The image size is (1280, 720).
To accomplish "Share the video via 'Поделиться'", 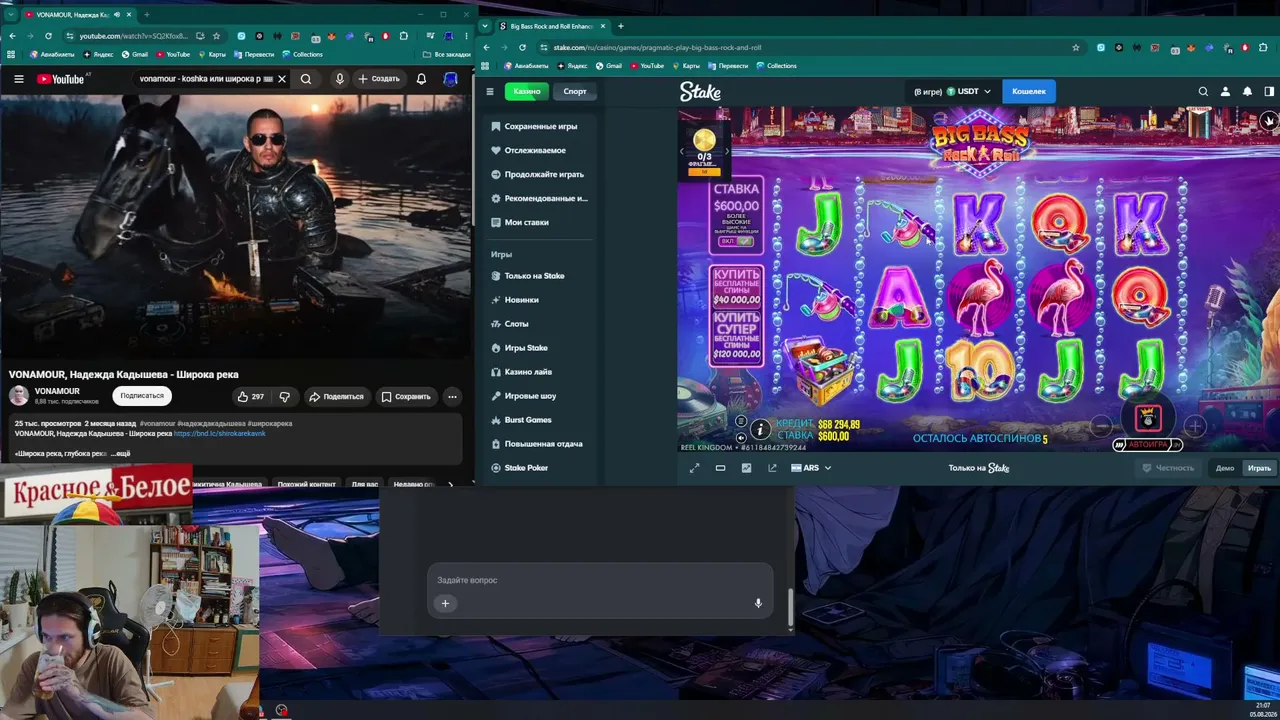I will 336,397.
